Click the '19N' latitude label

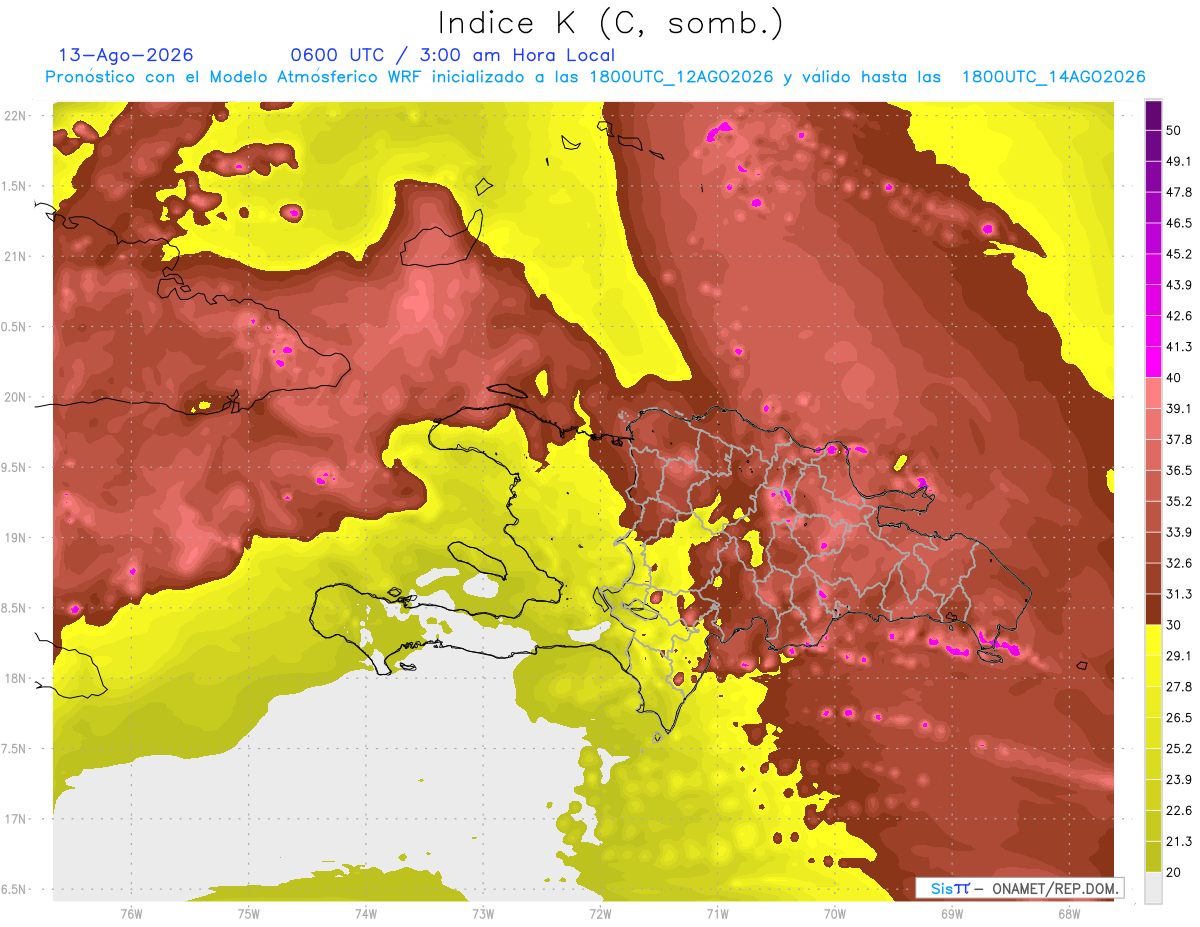point(16,537)
